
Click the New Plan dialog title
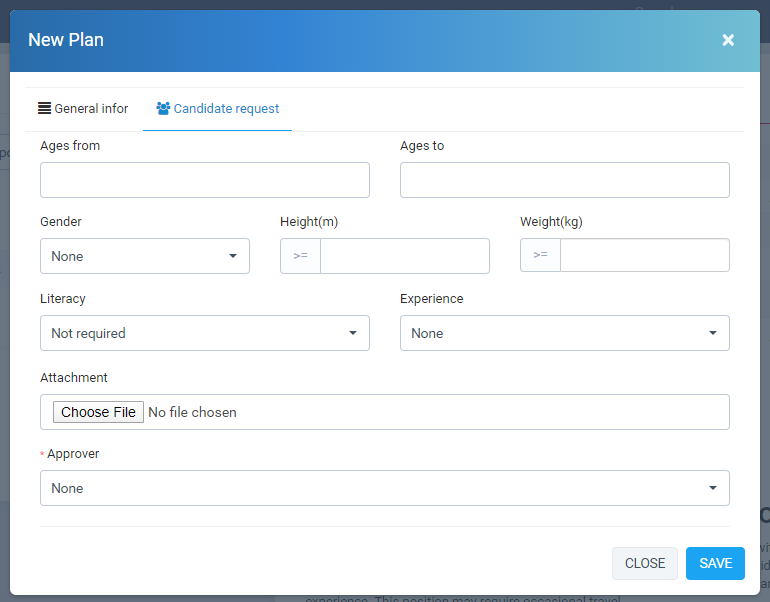point(66,40)
